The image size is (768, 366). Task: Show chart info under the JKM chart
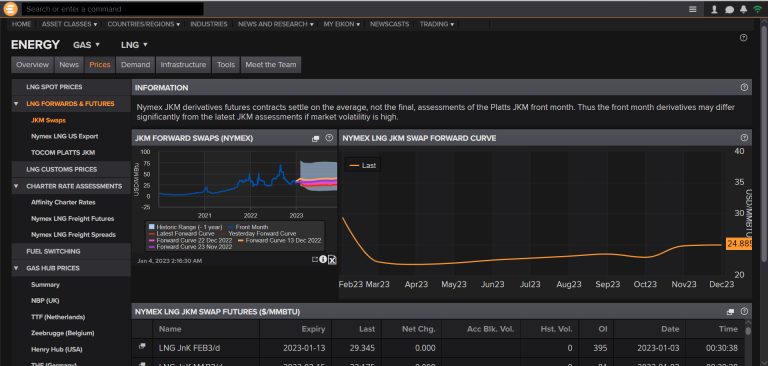point(323,259)
